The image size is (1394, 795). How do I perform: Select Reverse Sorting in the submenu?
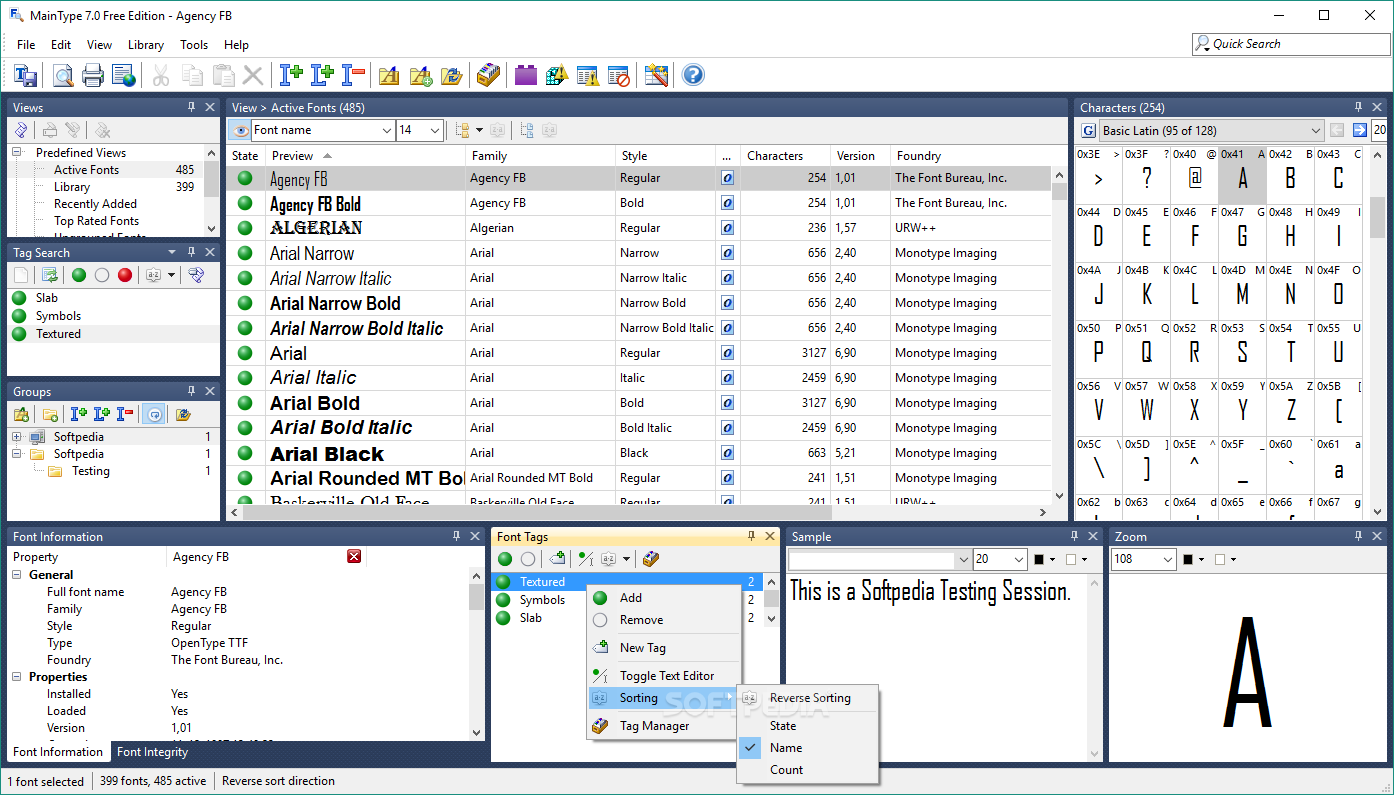coord(808,698)
